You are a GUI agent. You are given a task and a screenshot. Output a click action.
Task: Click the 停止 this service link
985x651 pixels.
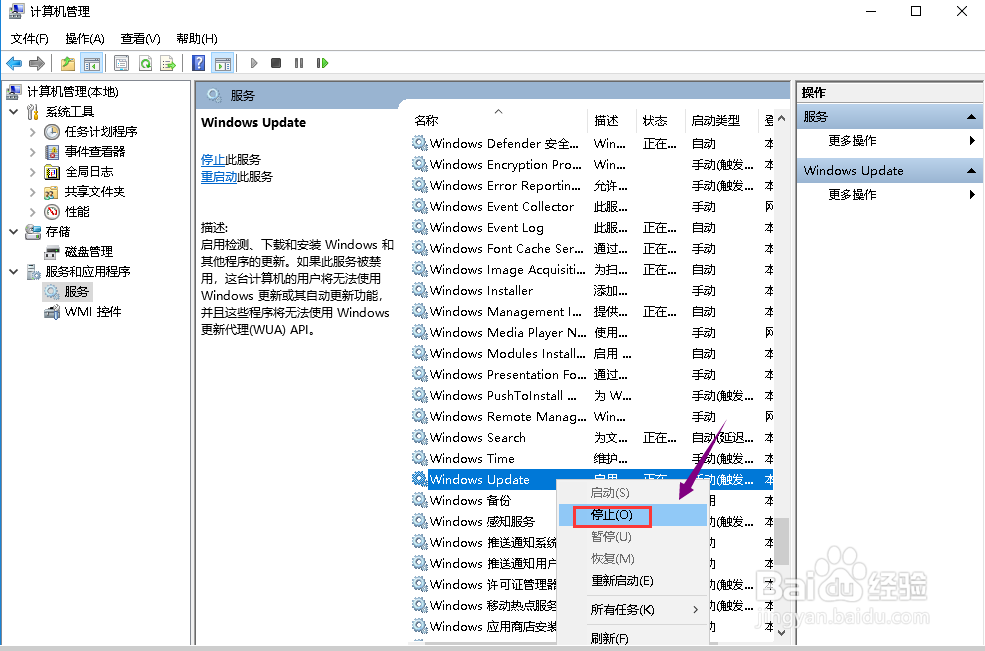click(213, 160)
